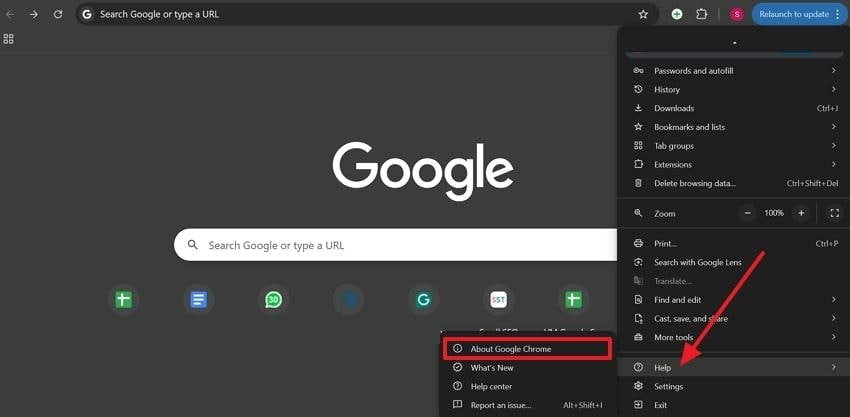The image size is (850, 417).
Task: Open the History menu item
Action: (734, 89)
